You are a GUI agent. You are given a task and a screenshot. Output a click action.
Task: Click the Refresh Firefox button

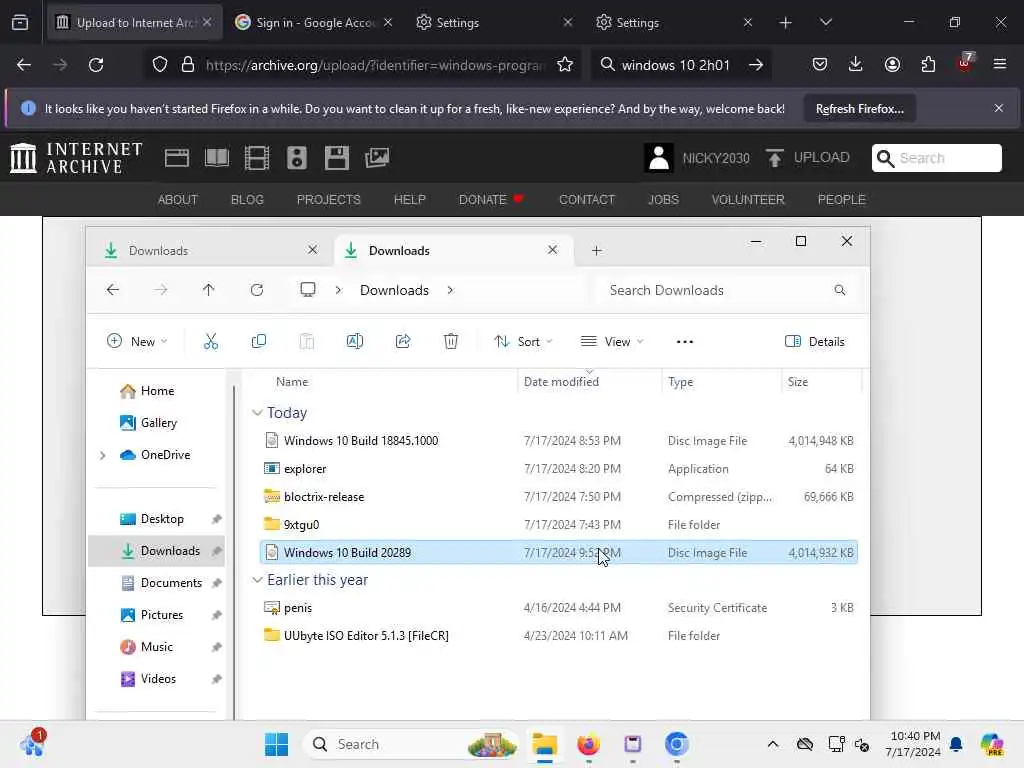(x=859, y=109)
